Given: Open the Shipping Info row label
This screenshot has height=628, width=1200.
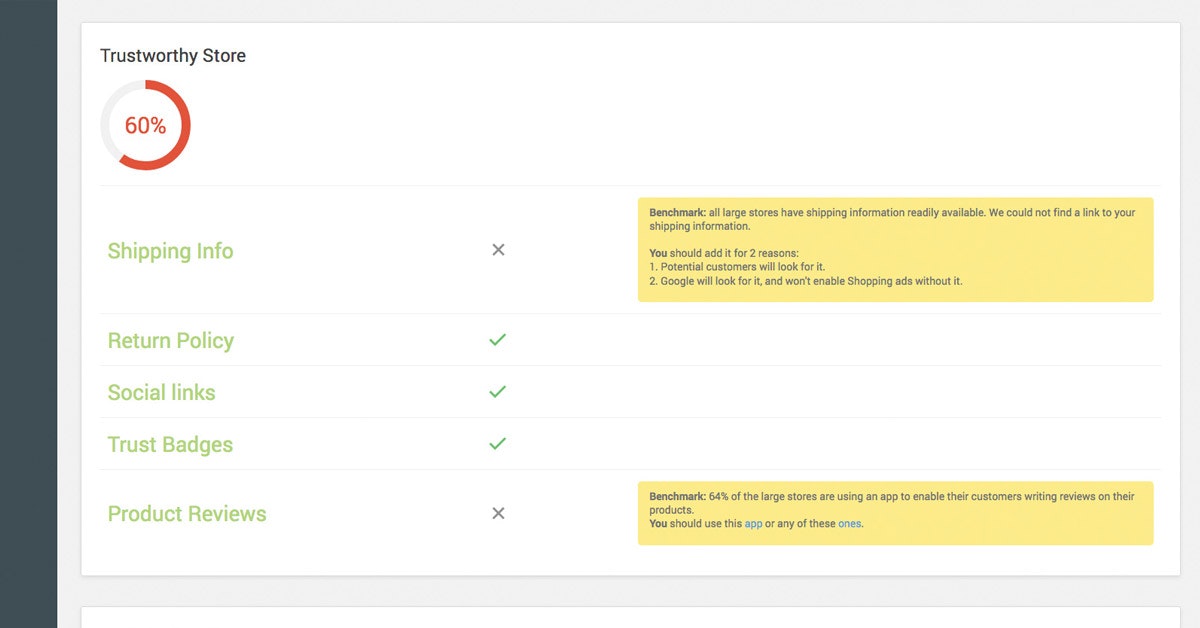Looking at the screenshot, I should pyautogui.click(x=170, y=251).
